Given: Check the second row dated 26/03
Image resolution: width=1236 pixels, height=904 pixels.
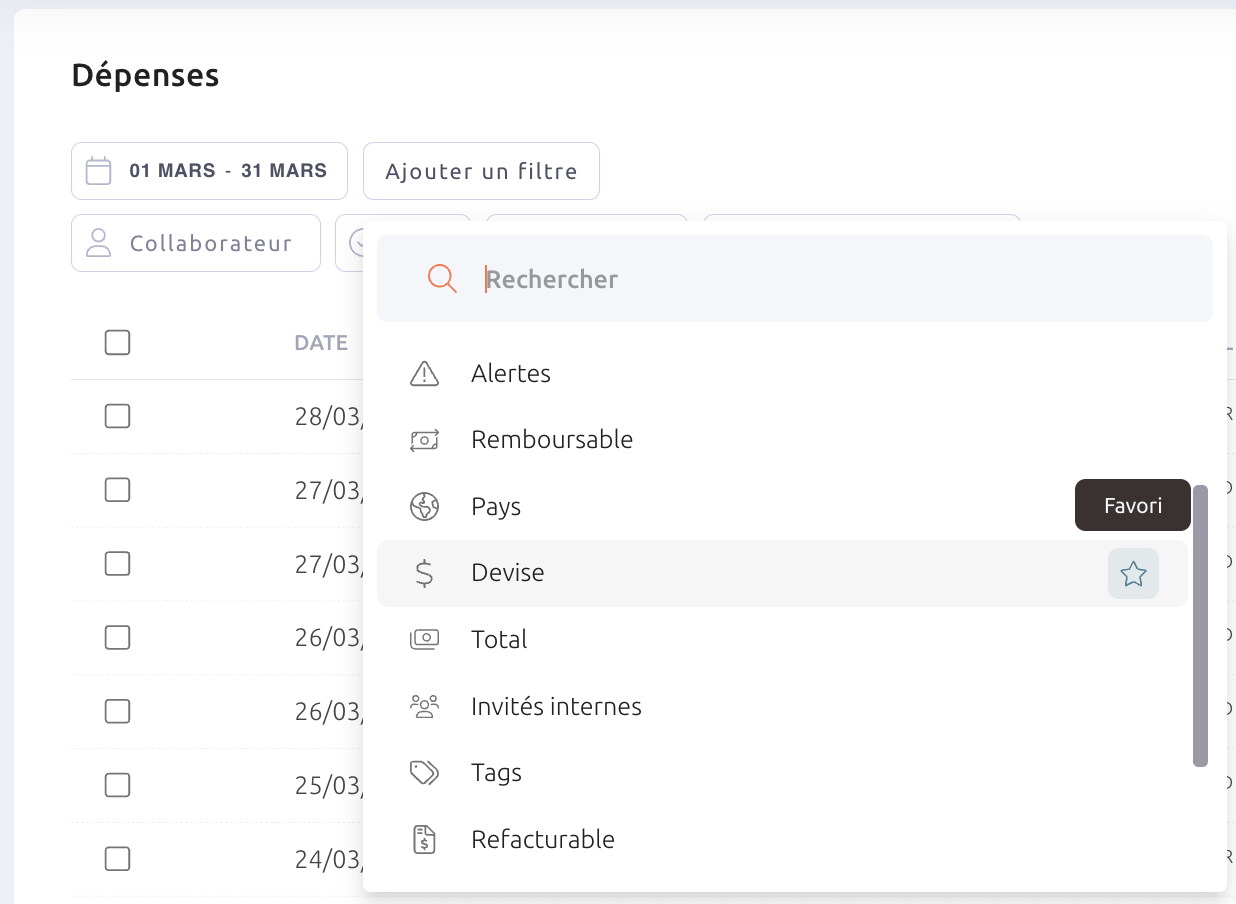Looking at the screenshot, I should (x=118, y=711).
